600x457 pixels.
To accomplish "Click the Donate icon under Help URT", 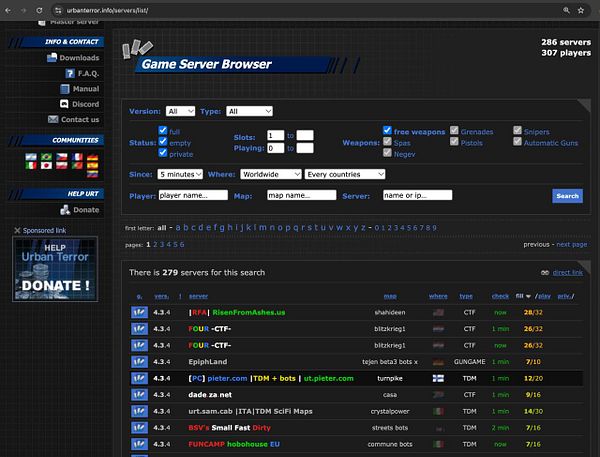I will pyautogui.click(x=65, y=210).
